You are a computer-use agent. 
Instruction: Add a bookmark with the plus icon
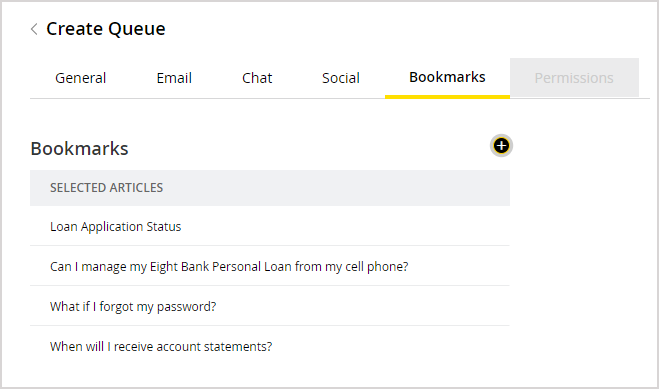point(501,146)
